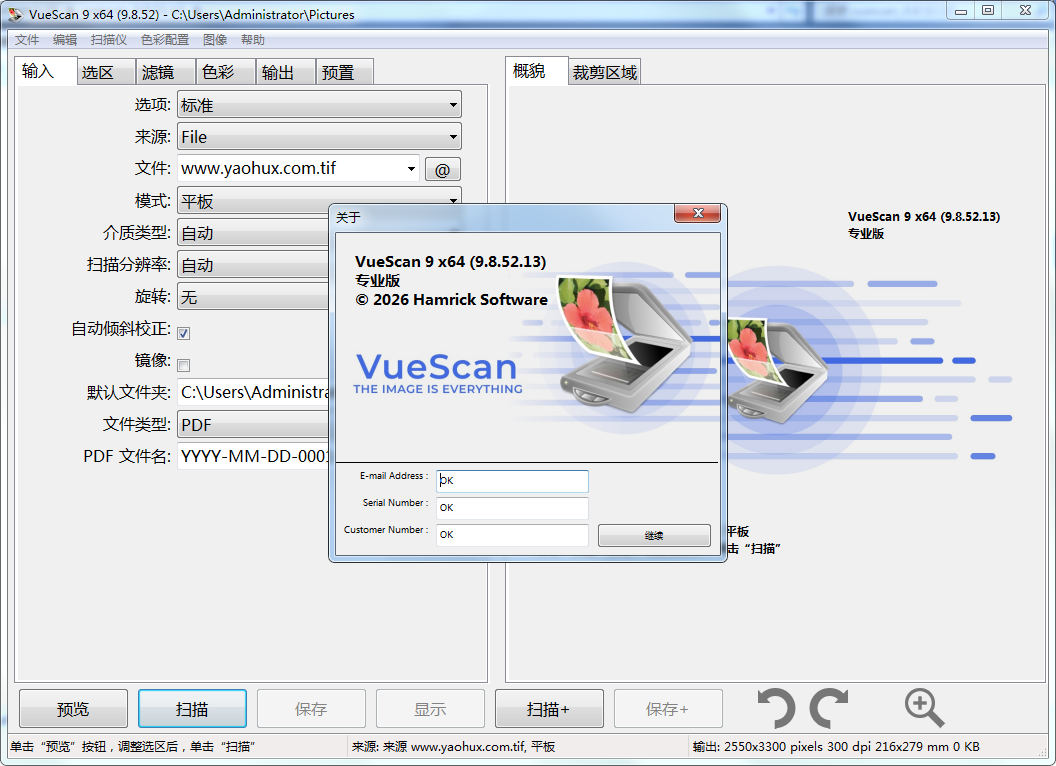Click the @ button next to file name

pyautogui.click(x=442, y=168)
